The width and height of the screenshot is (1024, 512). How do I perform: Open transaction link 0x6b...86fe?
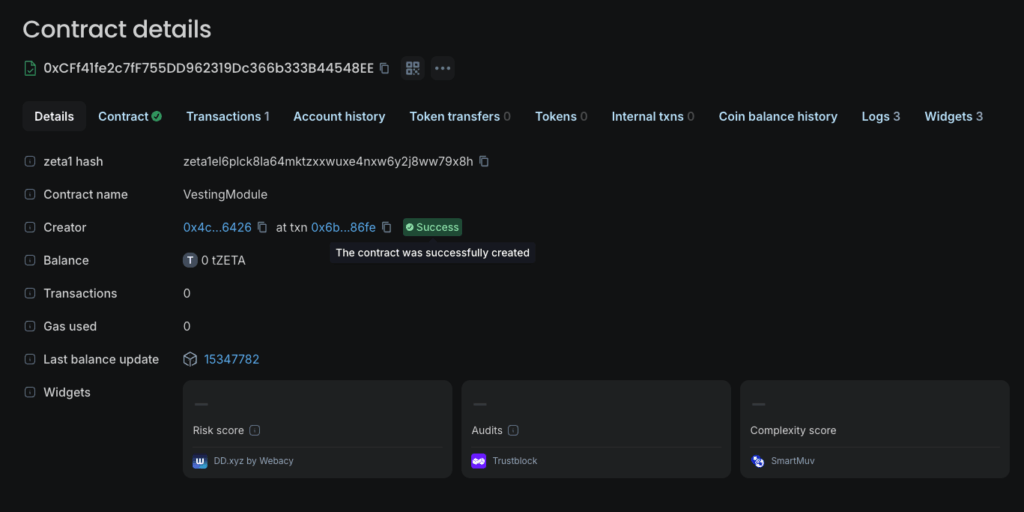point(343,227)
